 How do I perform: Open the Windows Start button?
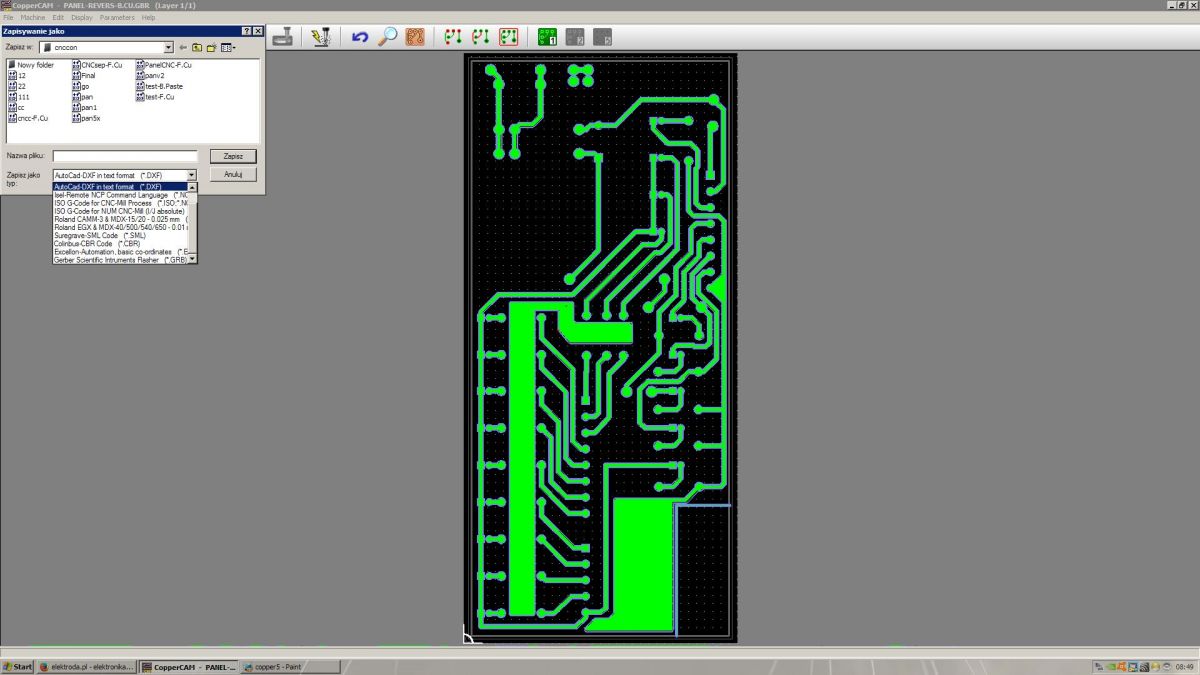[17, 667]
